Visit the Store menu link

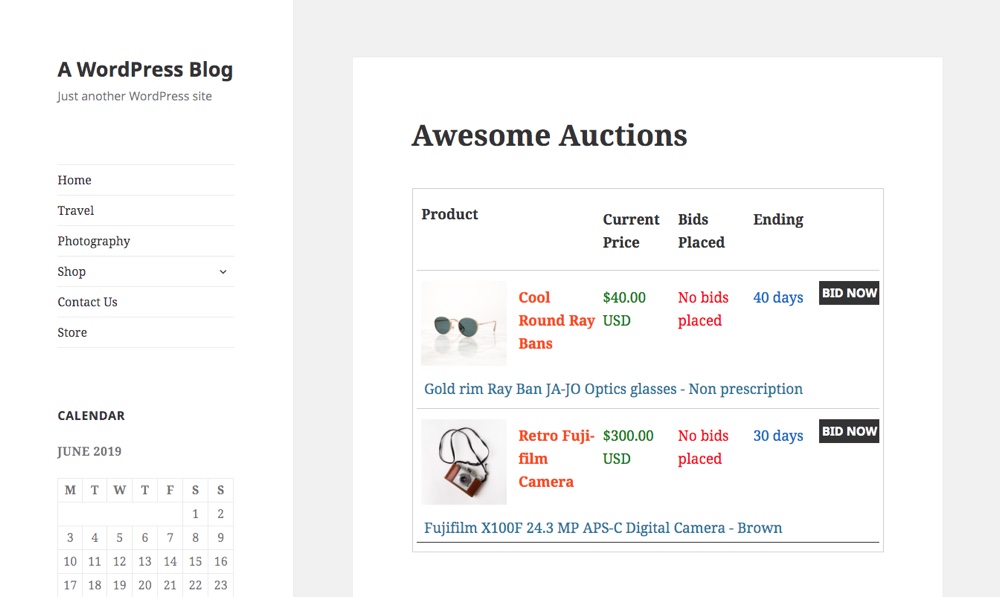(x=72, y=332)
